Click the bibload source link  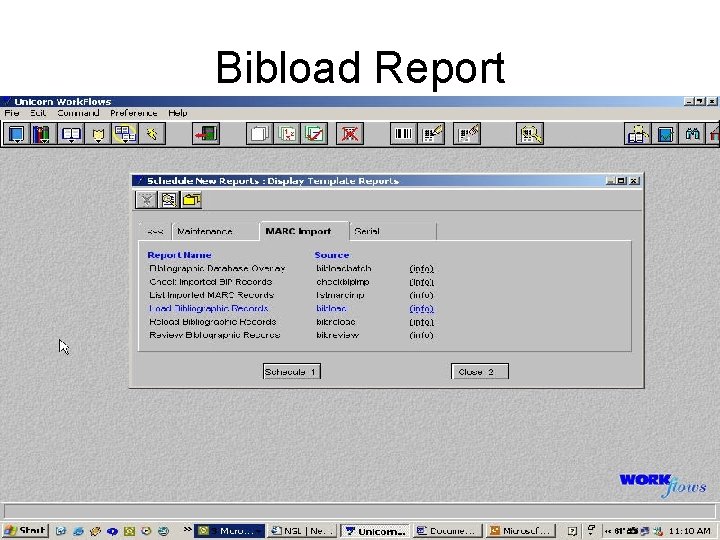331,309
